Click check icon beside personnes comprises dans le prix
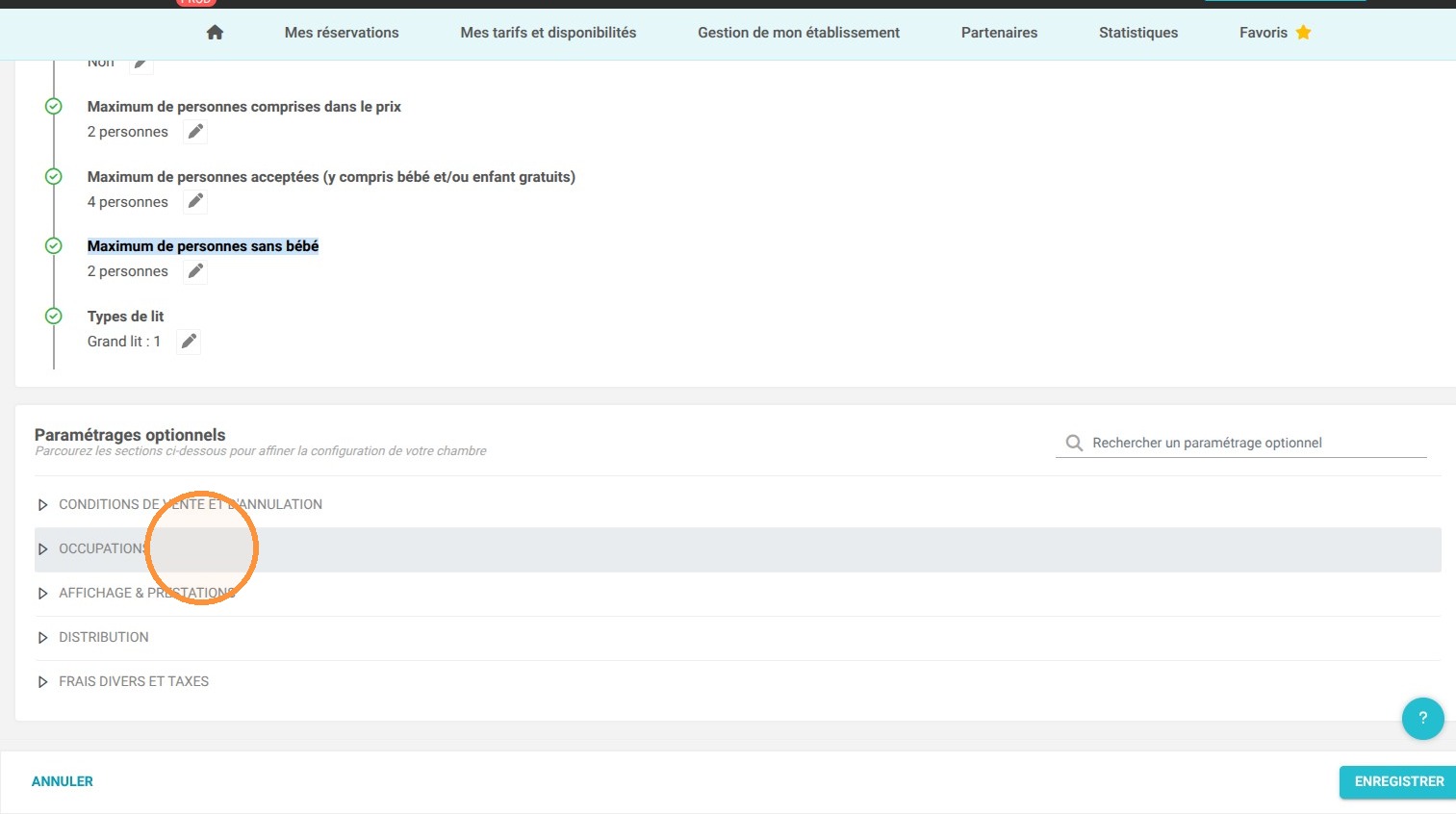Viewport: 1456px width, 814px height. [54, 106]
